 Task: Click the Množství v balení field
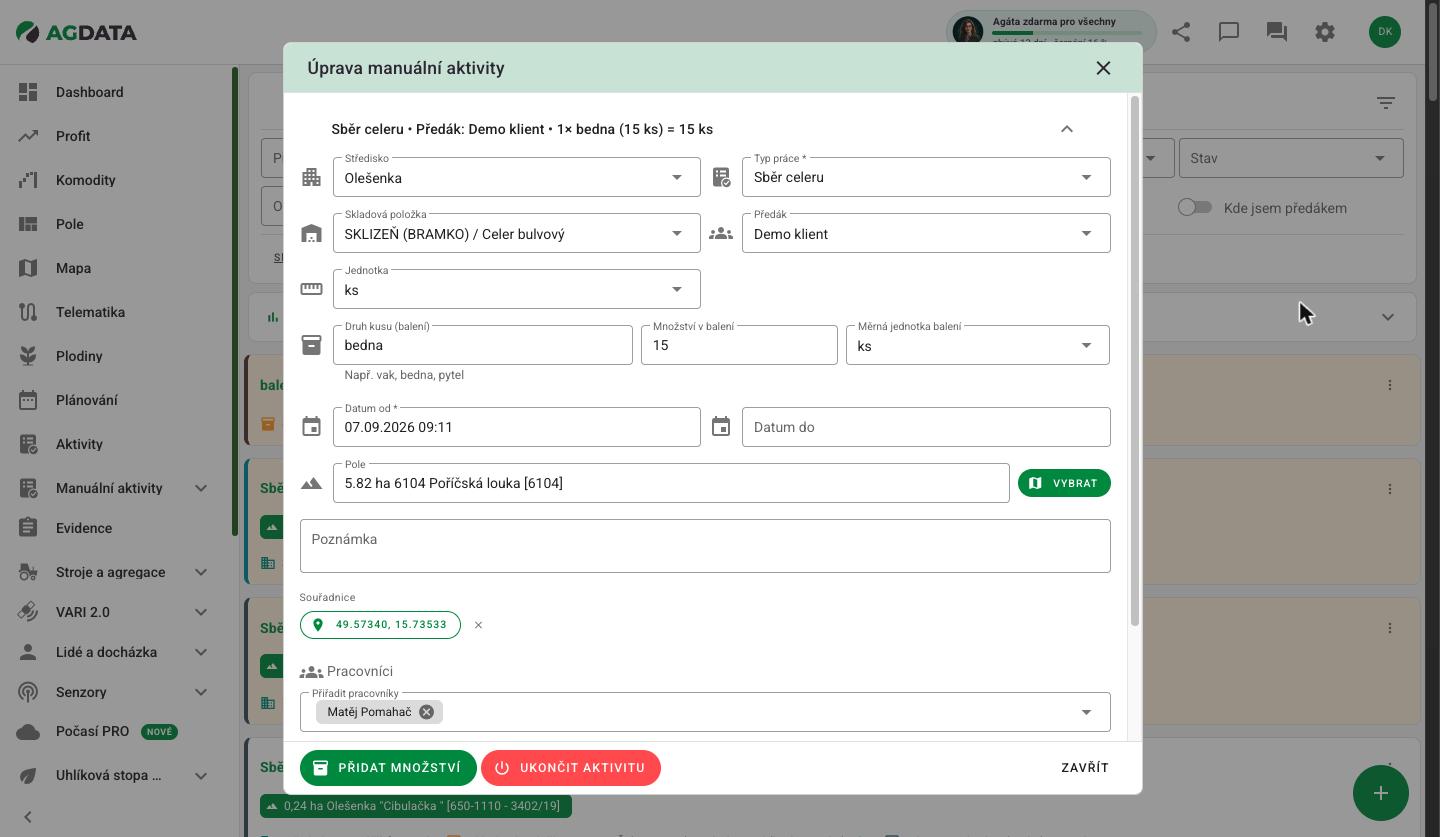tap(739, 345)
